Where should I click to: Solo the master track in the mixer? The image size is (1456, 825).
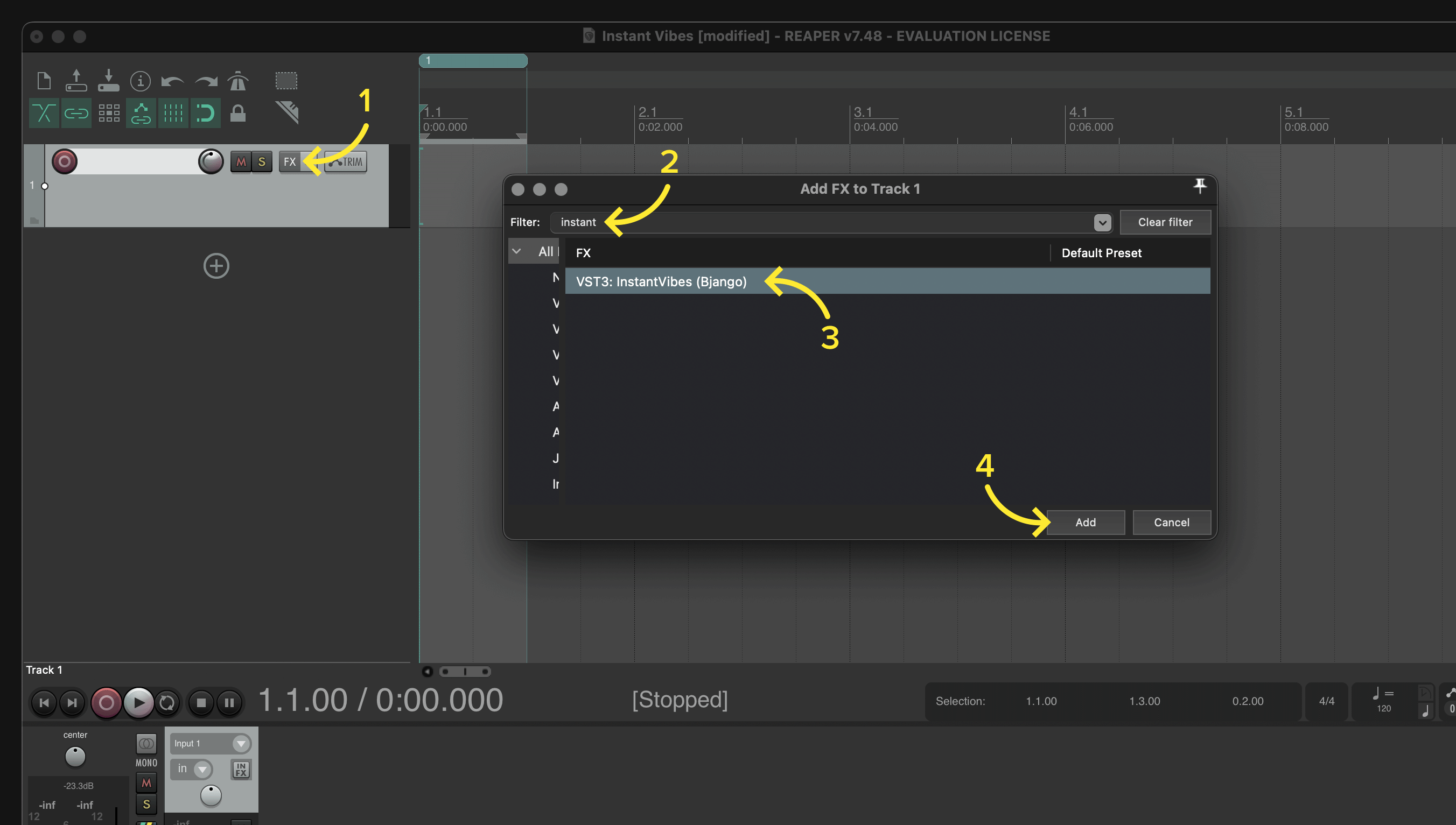click(146, 805)
